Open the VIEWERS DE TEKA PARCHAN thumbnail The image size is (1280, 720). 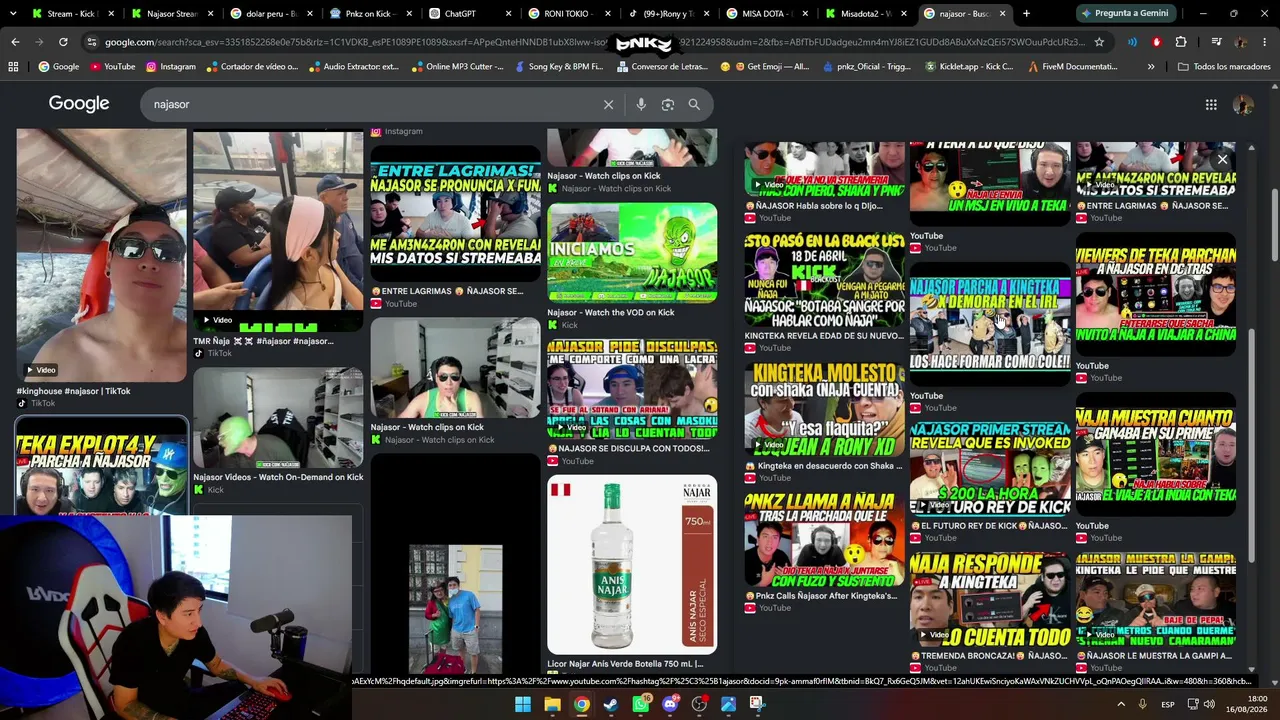point(1156,294)
